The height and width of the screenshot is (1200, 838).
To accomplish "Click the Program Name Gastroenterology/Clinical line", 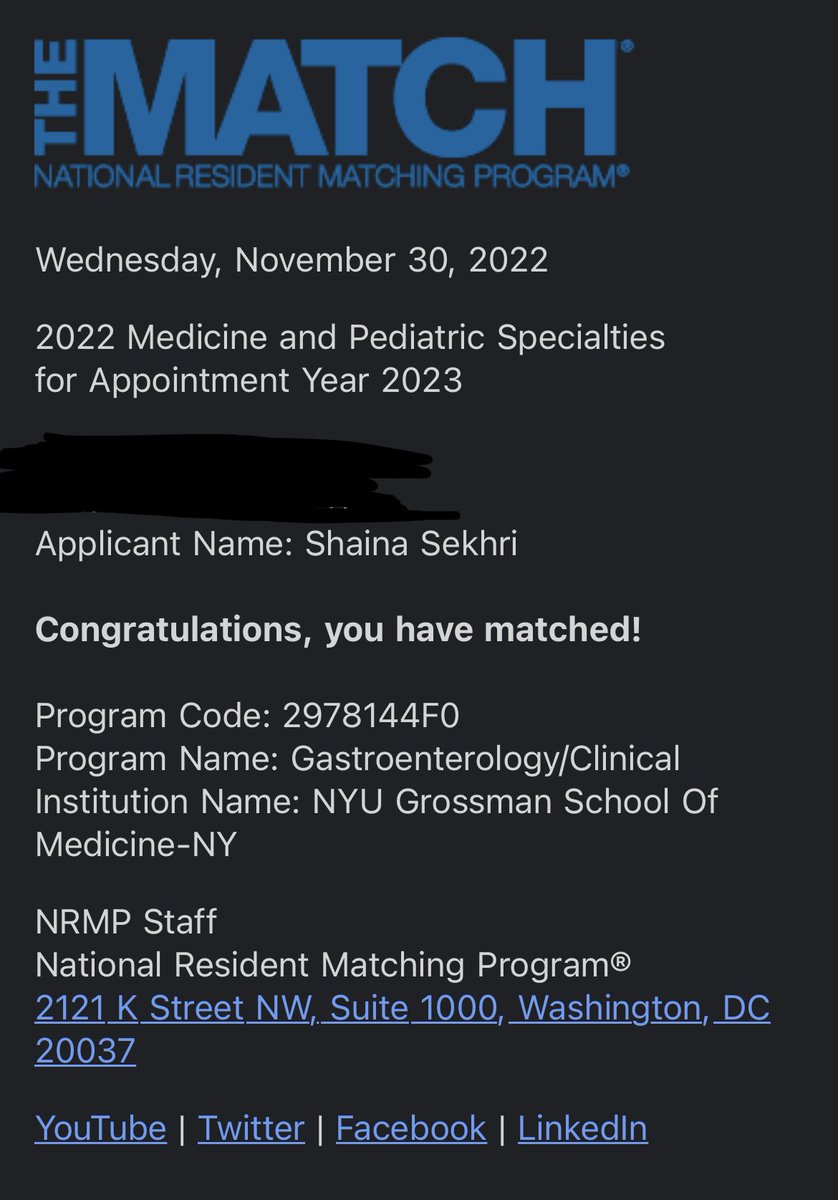I will 357,759.
